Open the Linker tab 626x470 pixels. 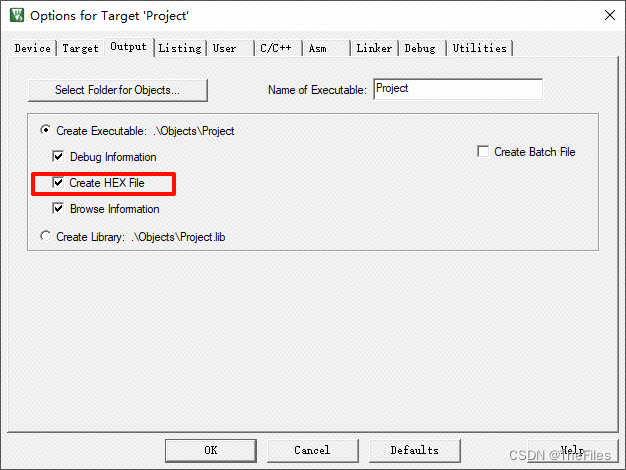(x=374, y=48)
